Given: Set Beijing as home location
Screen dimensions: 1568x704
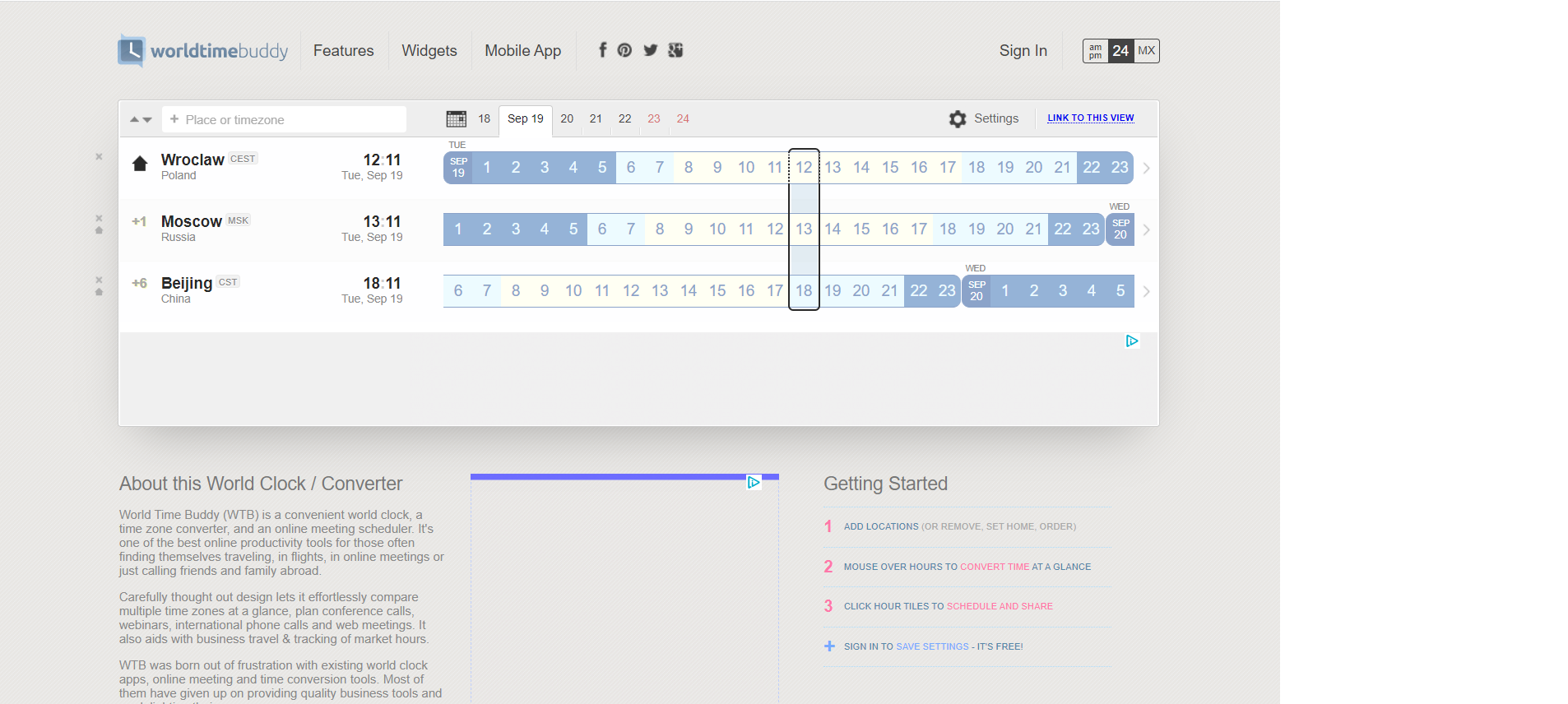Looking at the screenshot, I should click(99, 292).
